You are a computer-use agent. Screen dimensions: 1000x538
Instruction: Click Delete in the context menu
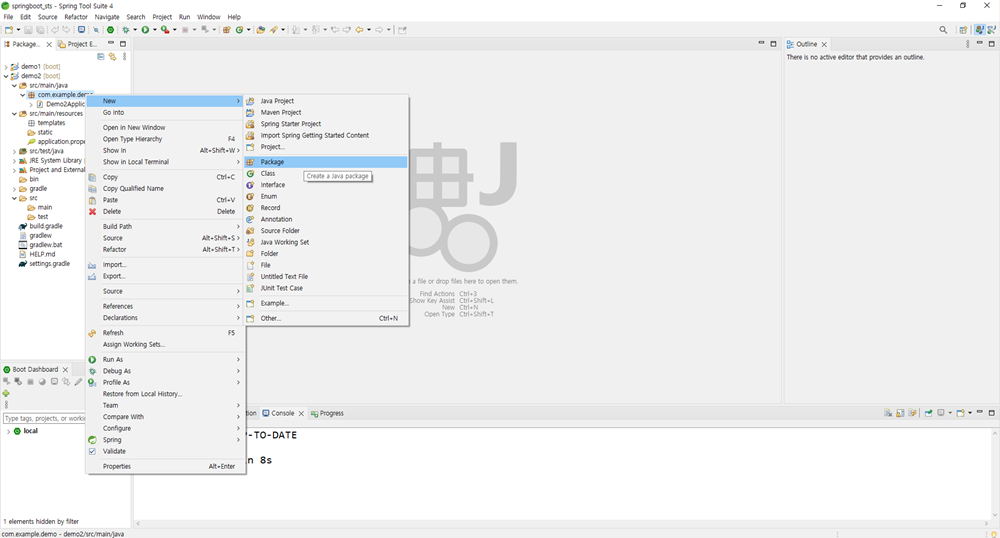pyautogui.click(x=165, y=211)
